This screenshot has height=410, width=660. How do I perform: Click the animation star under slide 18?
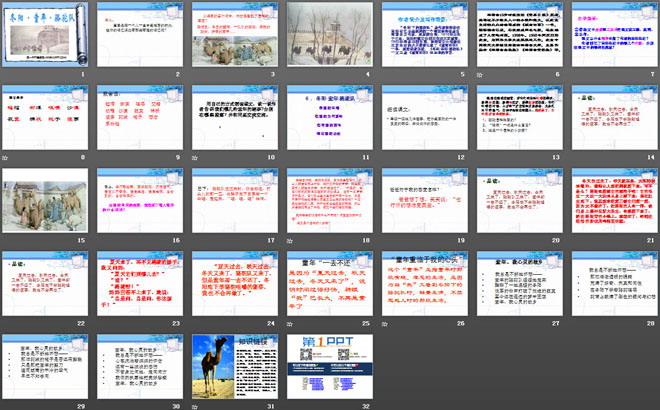point(290,241)
